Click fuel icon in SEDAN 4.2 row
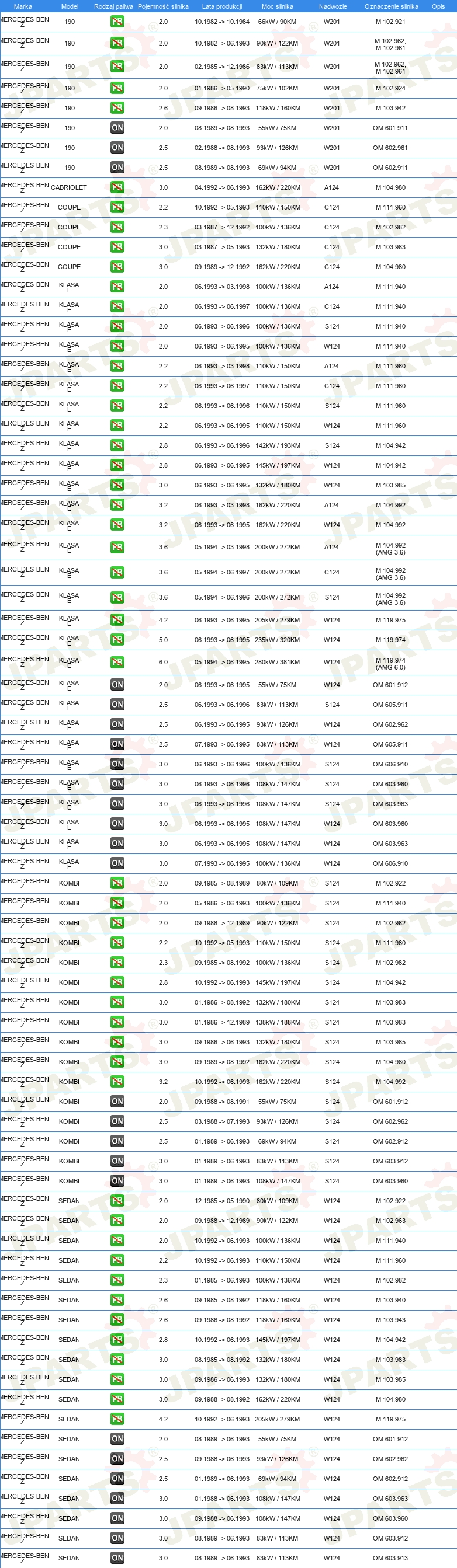 click(117, 1419)
